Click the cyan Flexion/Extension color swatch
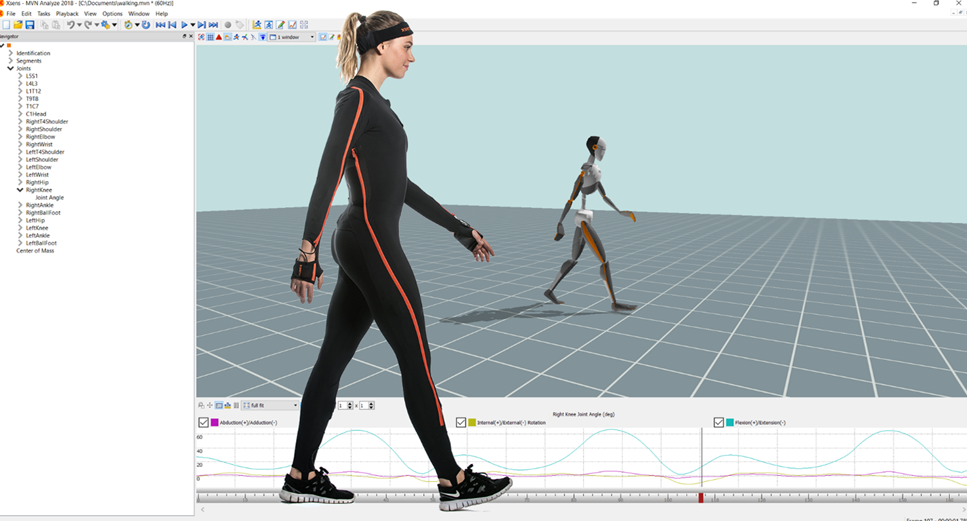 pyautogui.click(x=730, y=422)
